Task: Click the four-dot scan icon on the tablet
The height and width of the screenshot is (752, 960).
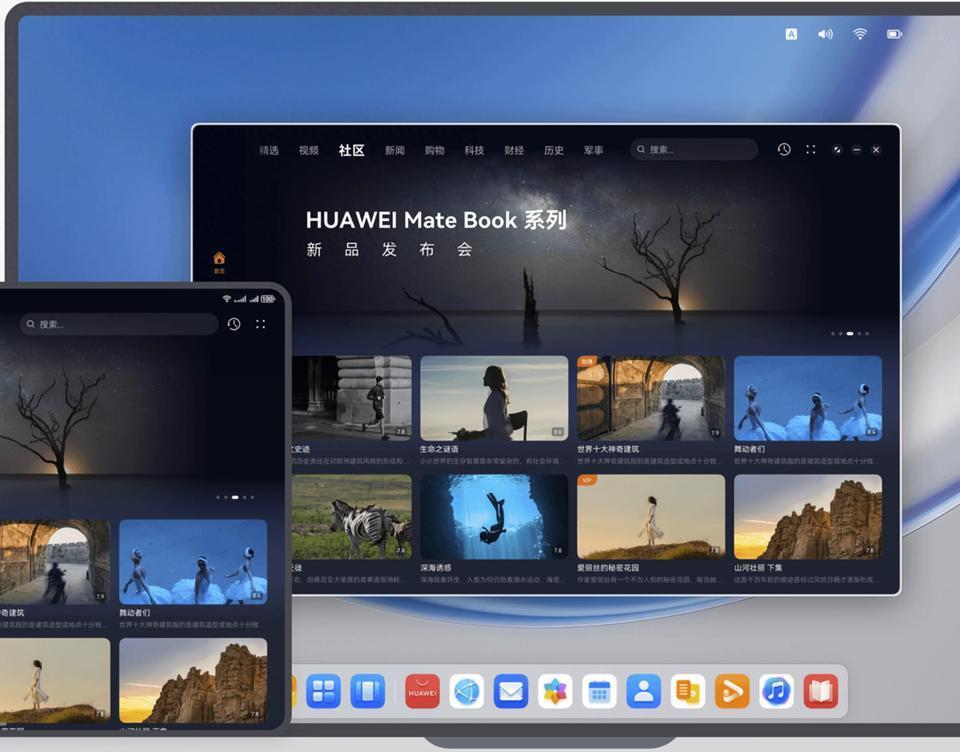Action: (x=260, y=324)
